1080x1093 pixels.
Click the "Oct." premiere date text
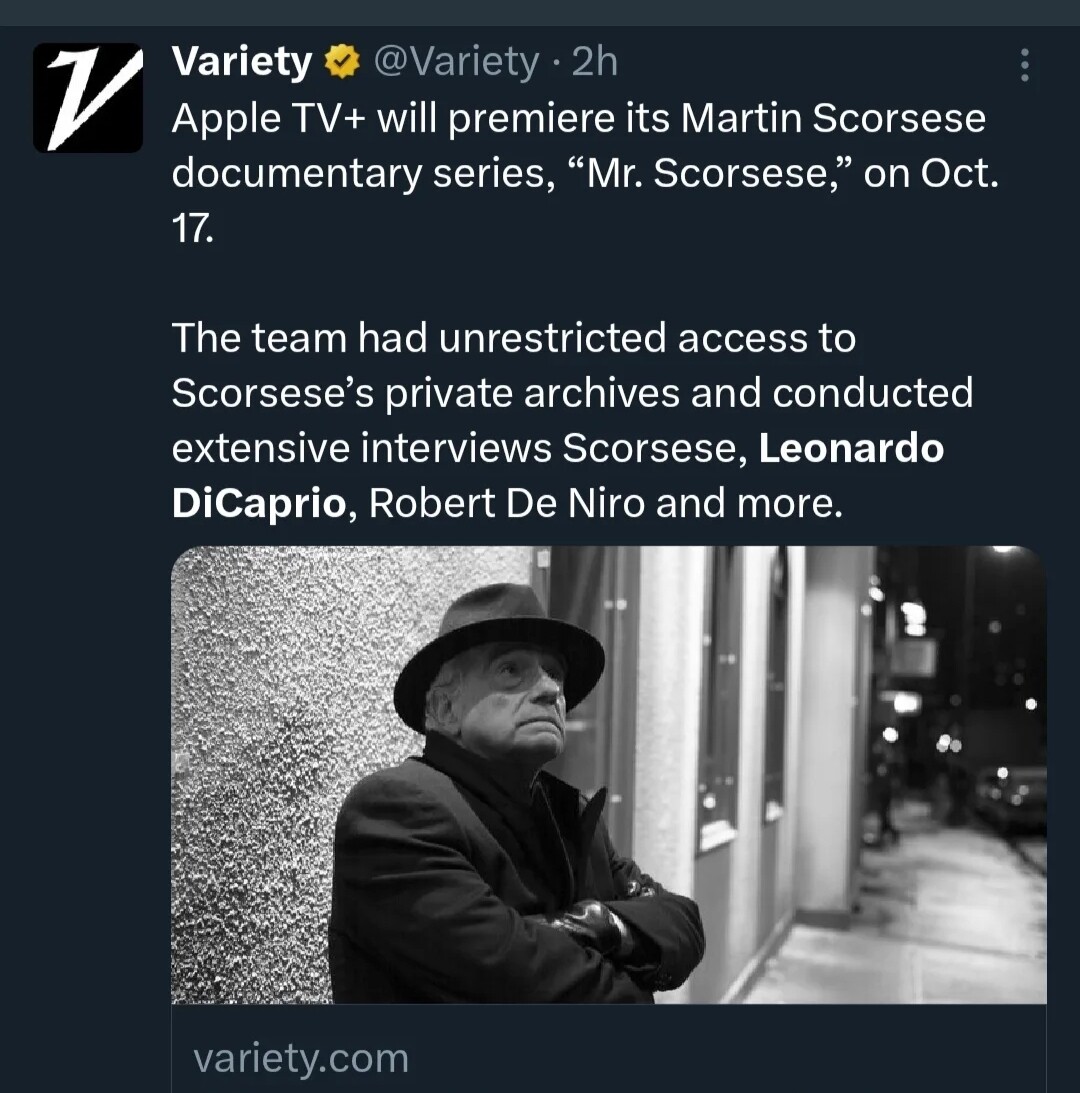pyautogui.click(x=958, y=174)
